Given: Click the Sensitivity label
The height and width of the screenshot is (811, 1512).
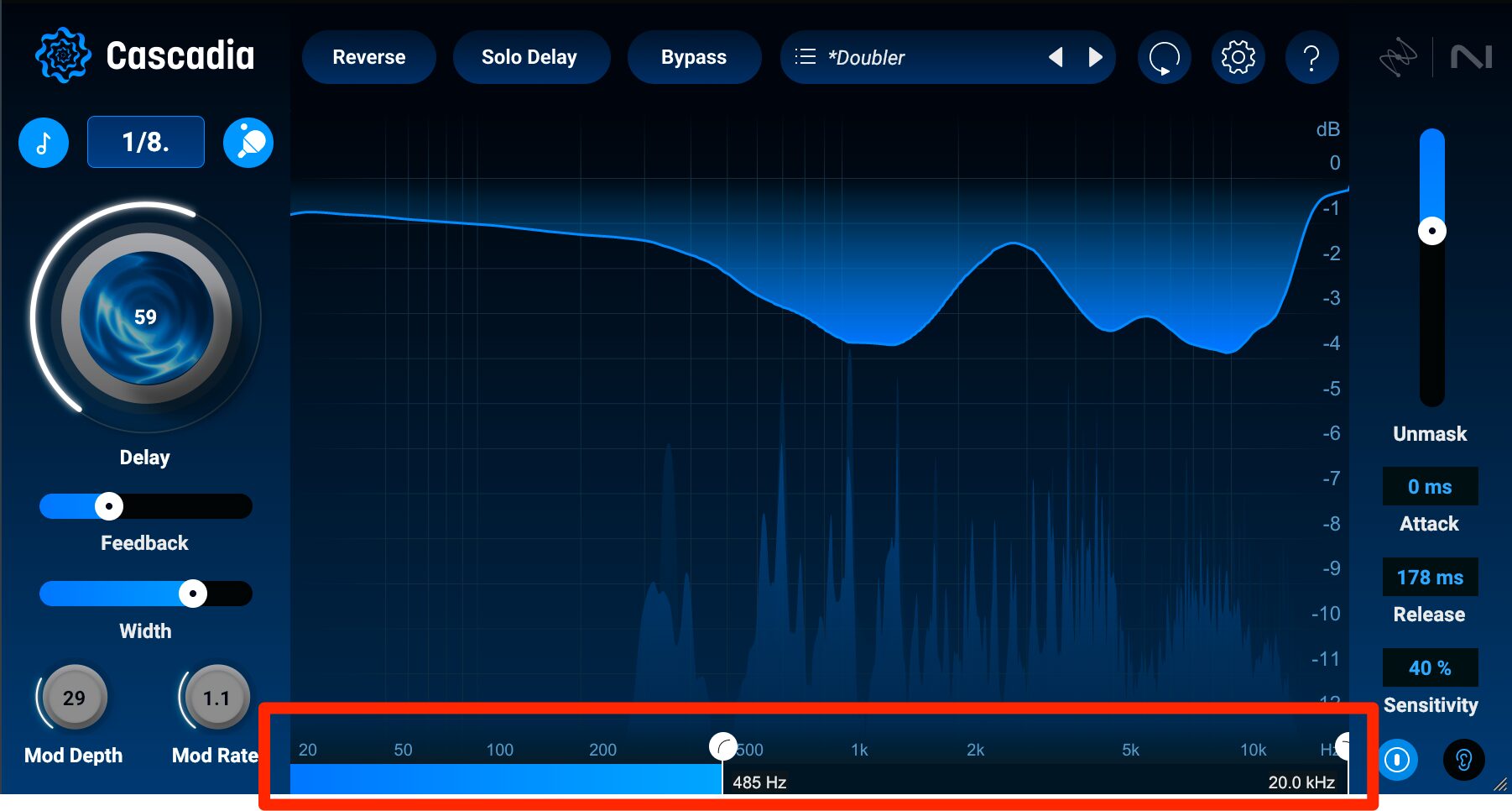Looking at the screenshot, I should click(x=1431, y=705).
